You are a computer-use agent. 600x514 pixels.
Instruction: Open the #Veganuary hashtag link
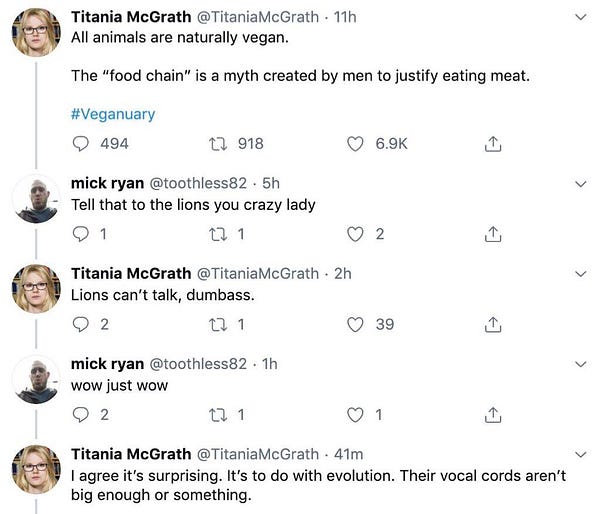click(113, 114)
